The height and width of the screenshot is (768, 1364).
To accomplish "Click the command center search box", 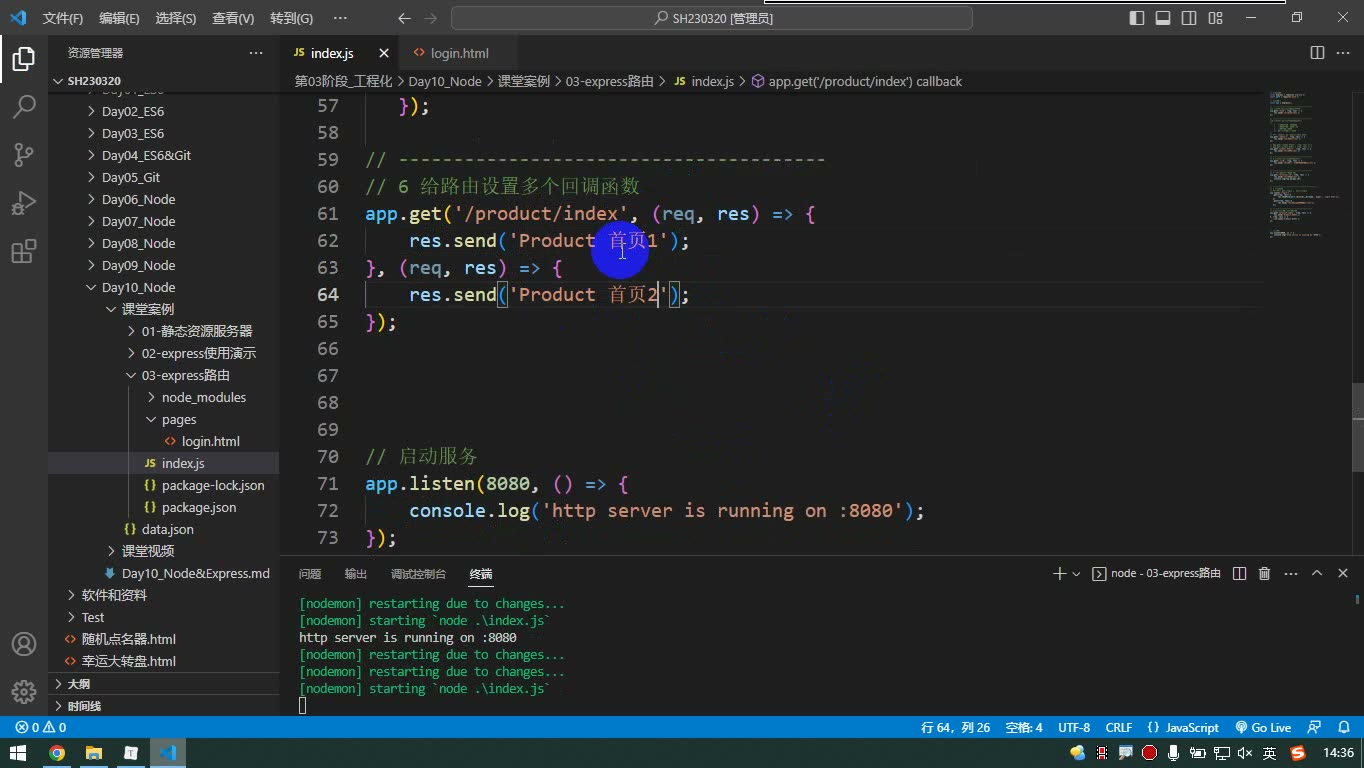I will [x=712, y=18].
